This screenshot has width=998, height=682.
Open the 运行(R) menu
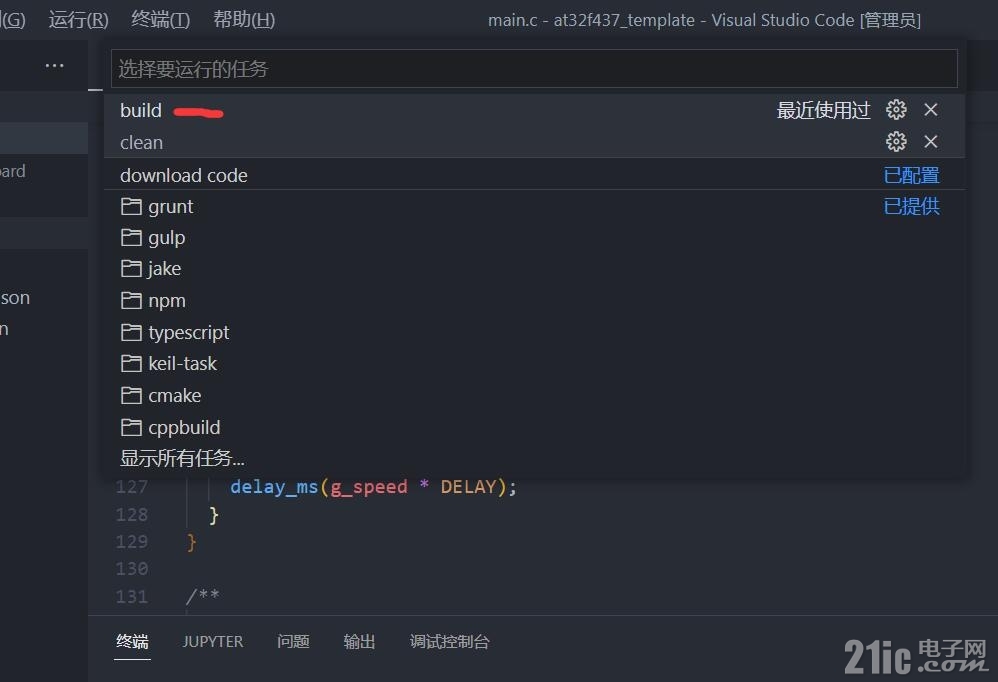pos(79,20)
